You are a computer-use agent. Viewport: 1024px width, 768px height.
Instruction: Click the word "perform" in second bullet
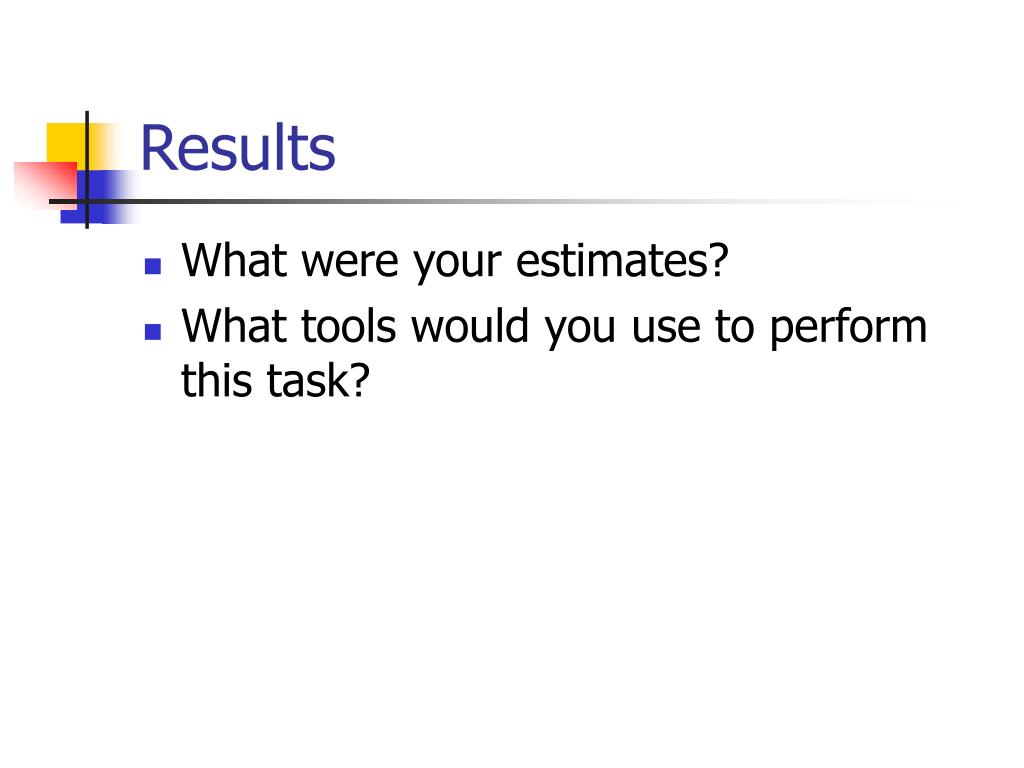848,330
